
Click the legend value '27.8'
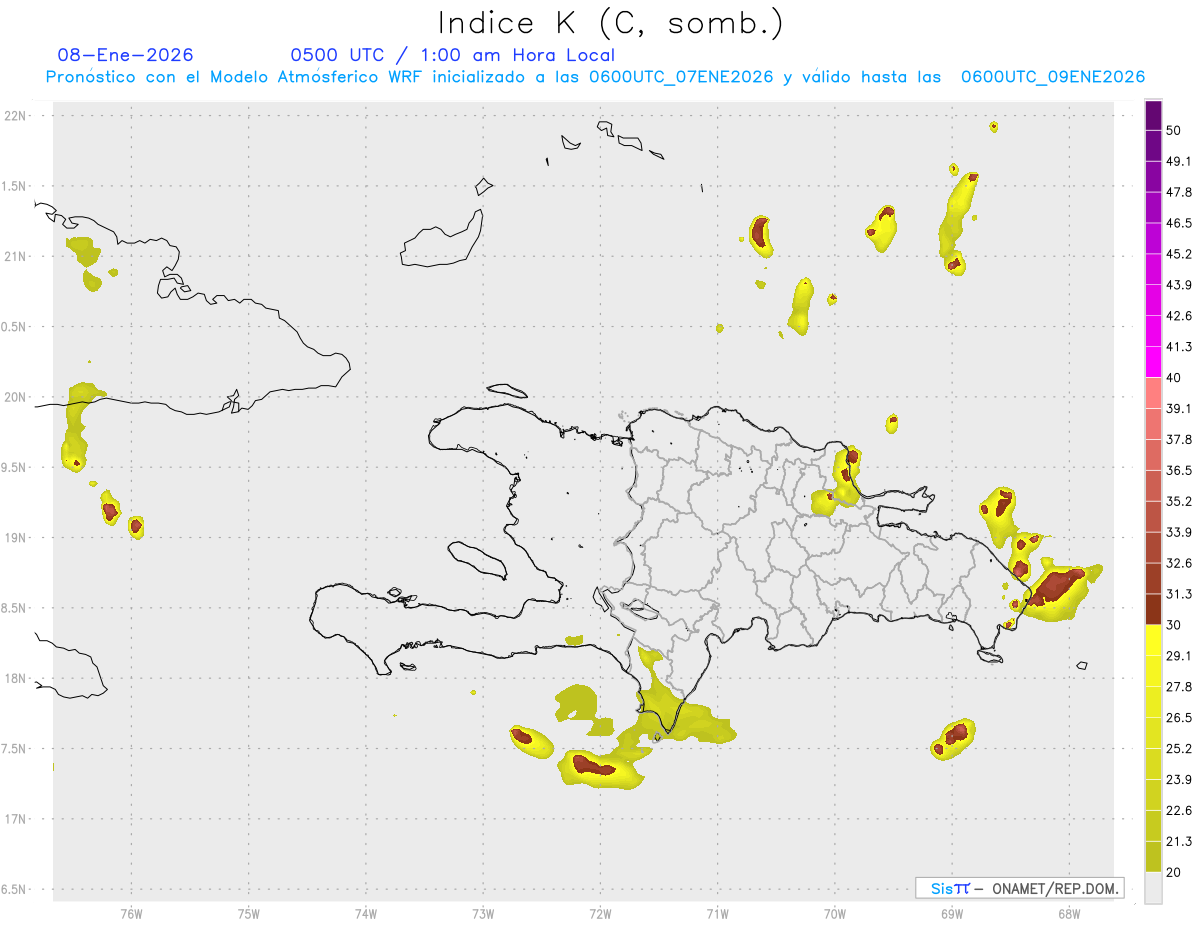coord(1179,686)
